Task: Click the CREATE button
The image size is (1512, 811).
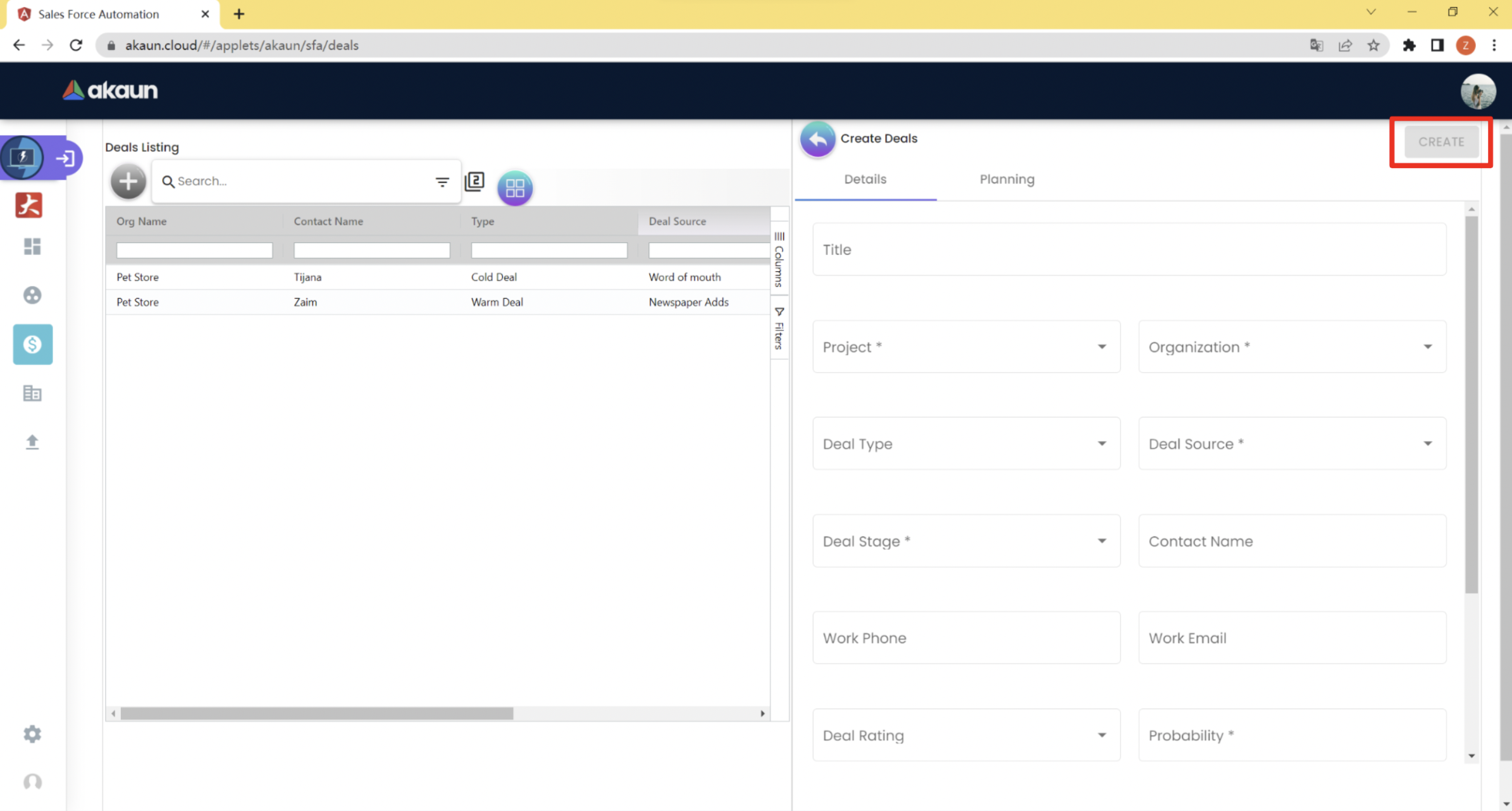Action: pyautogui.click(x=1441, y=142)
